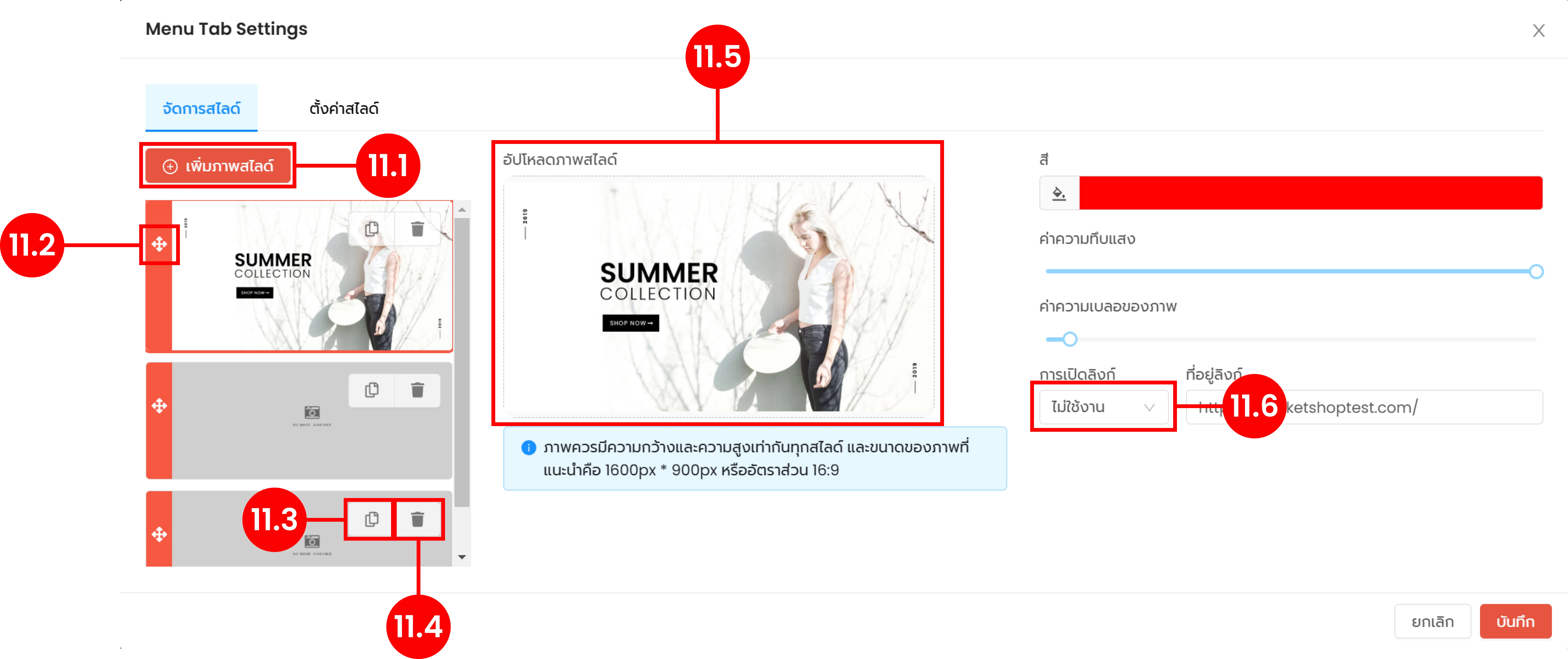Image resolution: width=1568 pixels, height=659 pixels.
Task: Click the ที่อยู่ลิงก์ URL input field
Action: click(x=1364, y=407)
